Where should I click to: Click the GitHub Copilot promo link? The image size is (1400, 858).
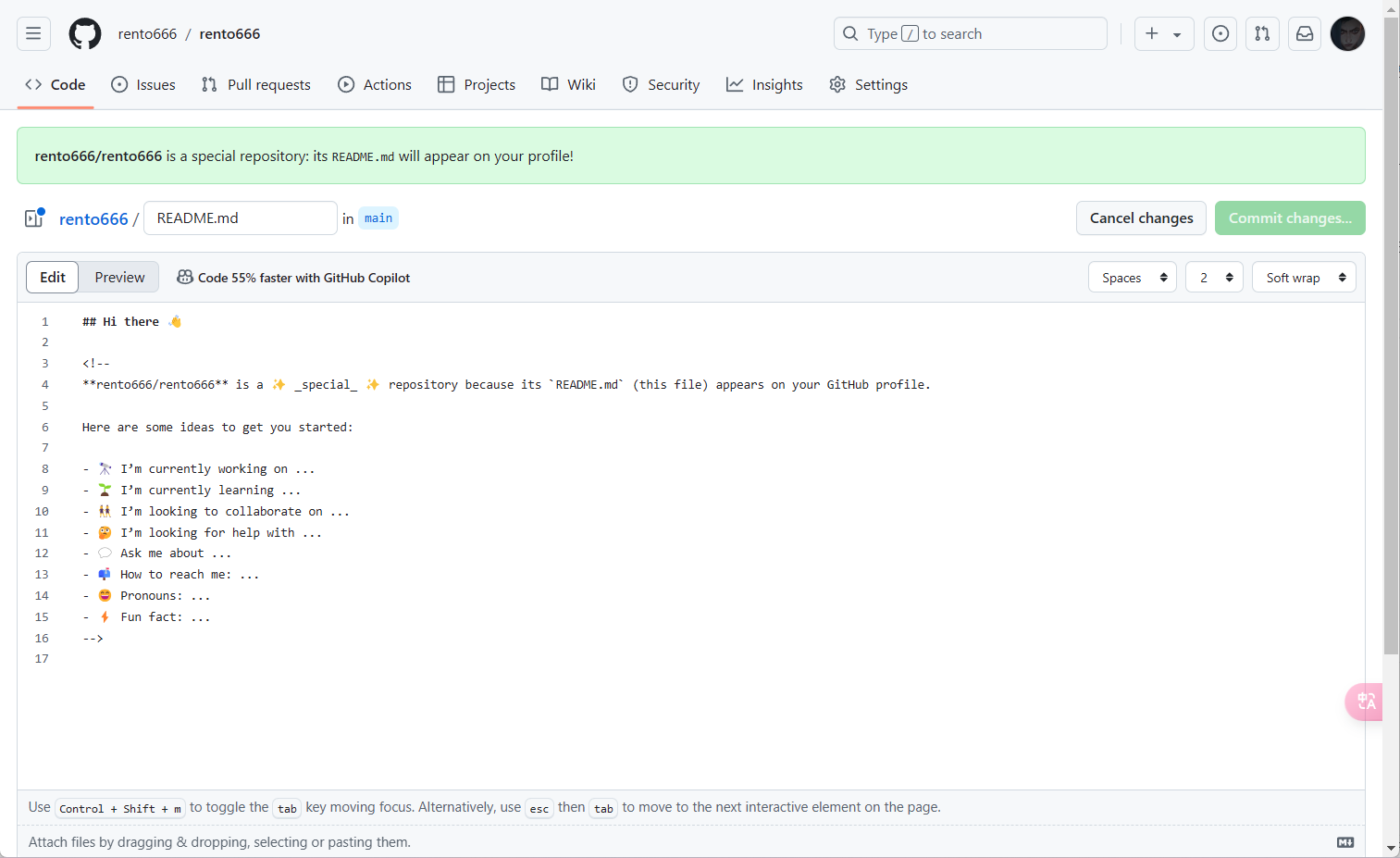(x=293, y=278)
